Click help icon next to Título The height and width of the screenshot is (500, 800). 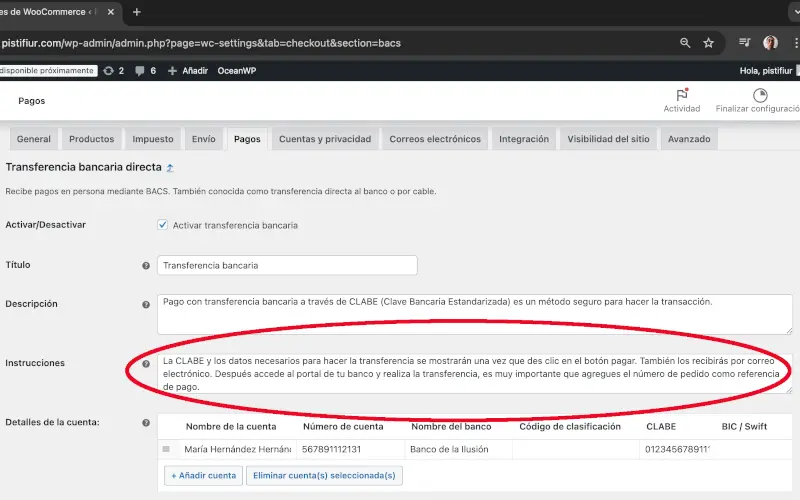pos(146,266)
